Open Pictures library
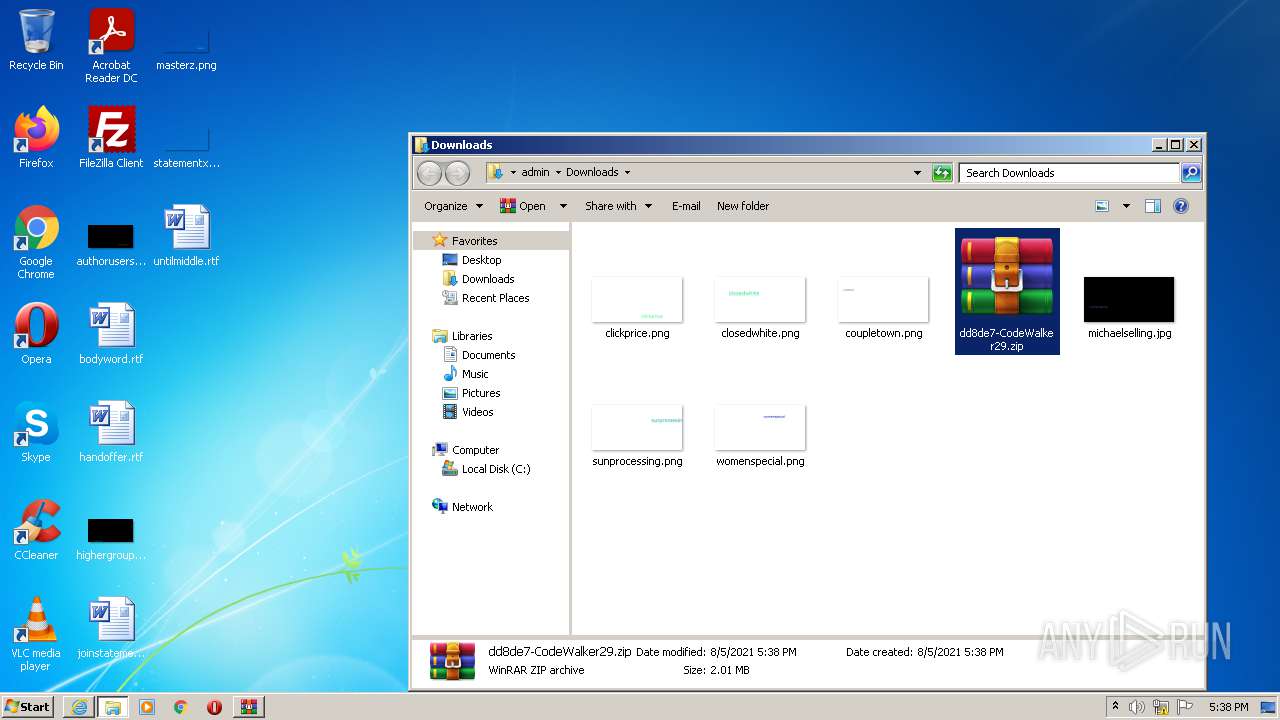Viewport: 1280px width, 720px height. tap(481, 393)
